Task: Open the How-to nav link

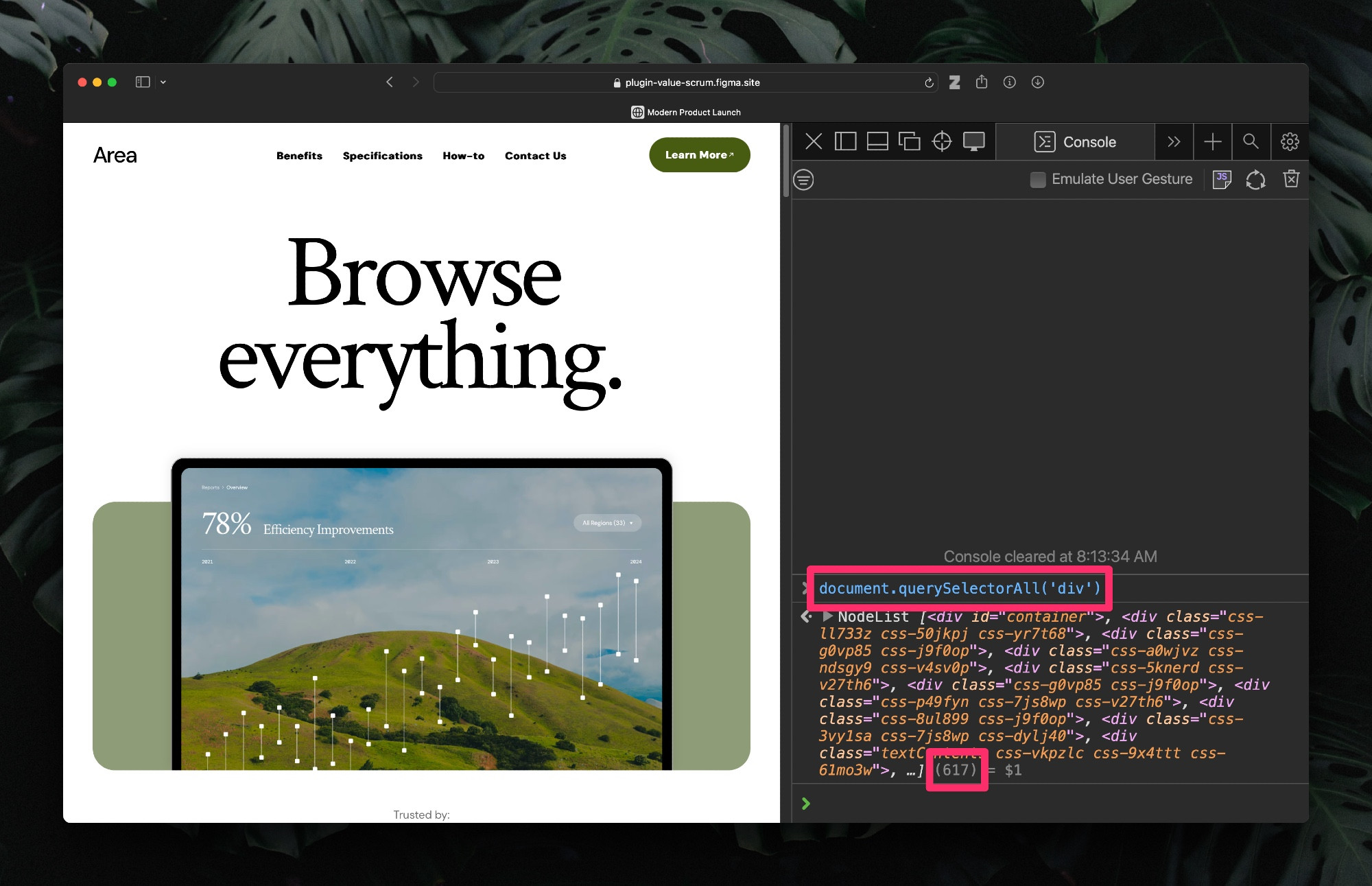Action: (x=464, y=156)
